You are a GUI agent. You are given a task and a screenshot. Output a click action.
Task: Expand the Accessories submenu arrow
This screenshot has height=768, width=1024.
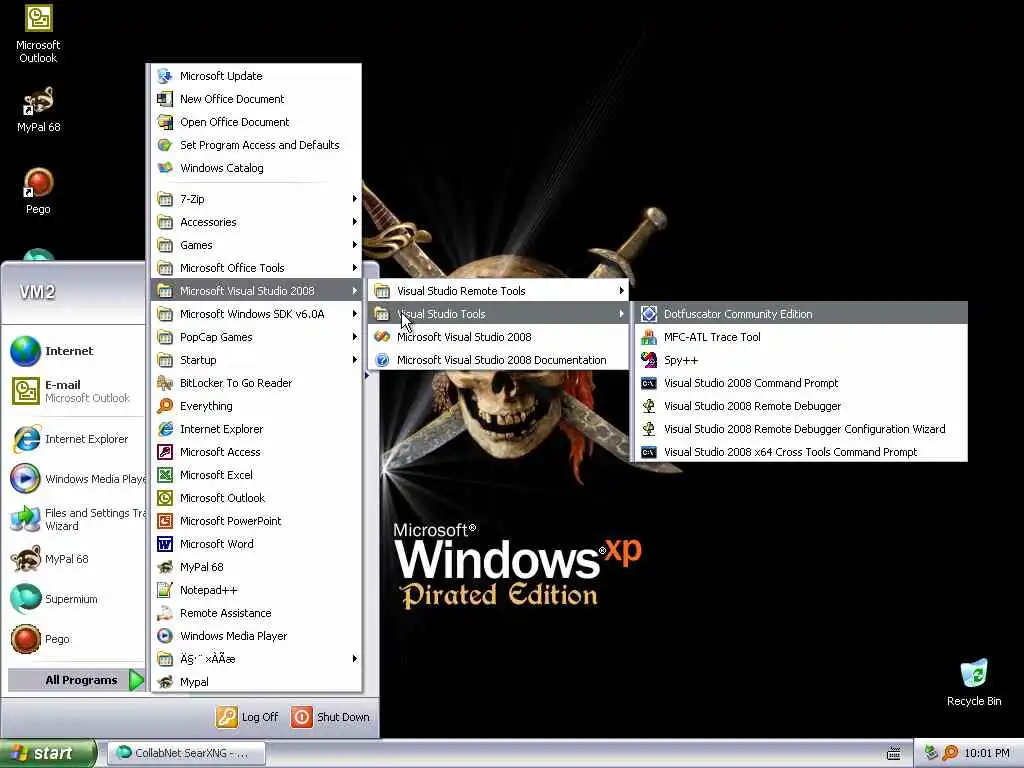[354, 222]
